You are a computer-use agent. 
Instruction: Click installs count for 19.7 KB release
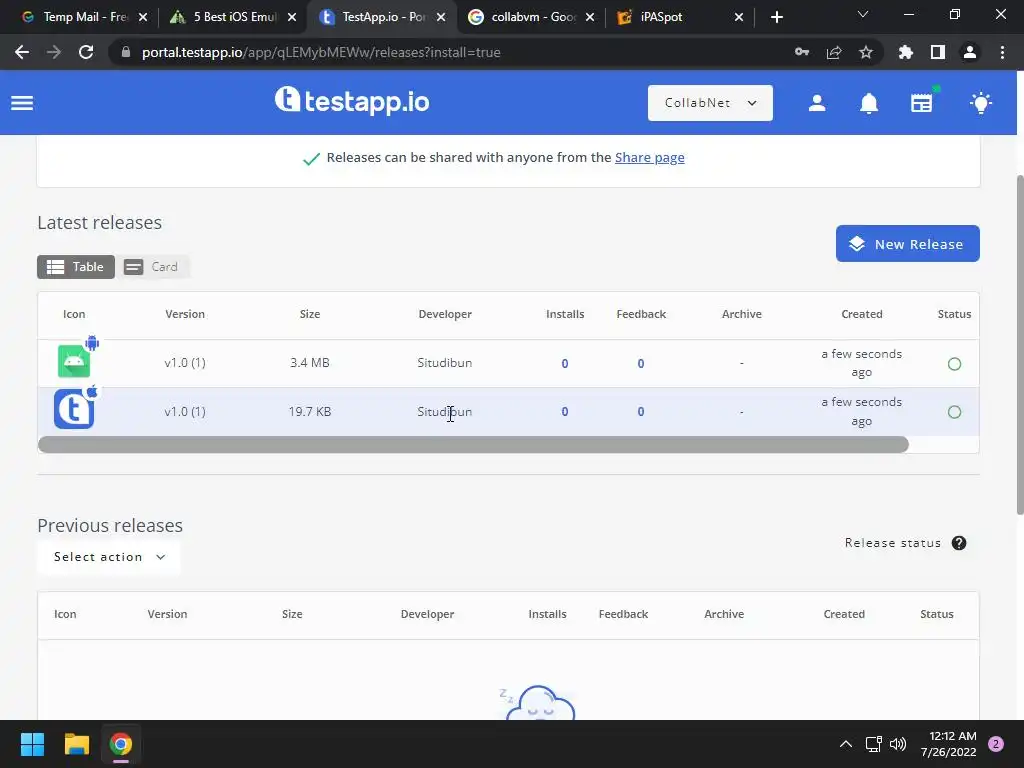(565, 412)
